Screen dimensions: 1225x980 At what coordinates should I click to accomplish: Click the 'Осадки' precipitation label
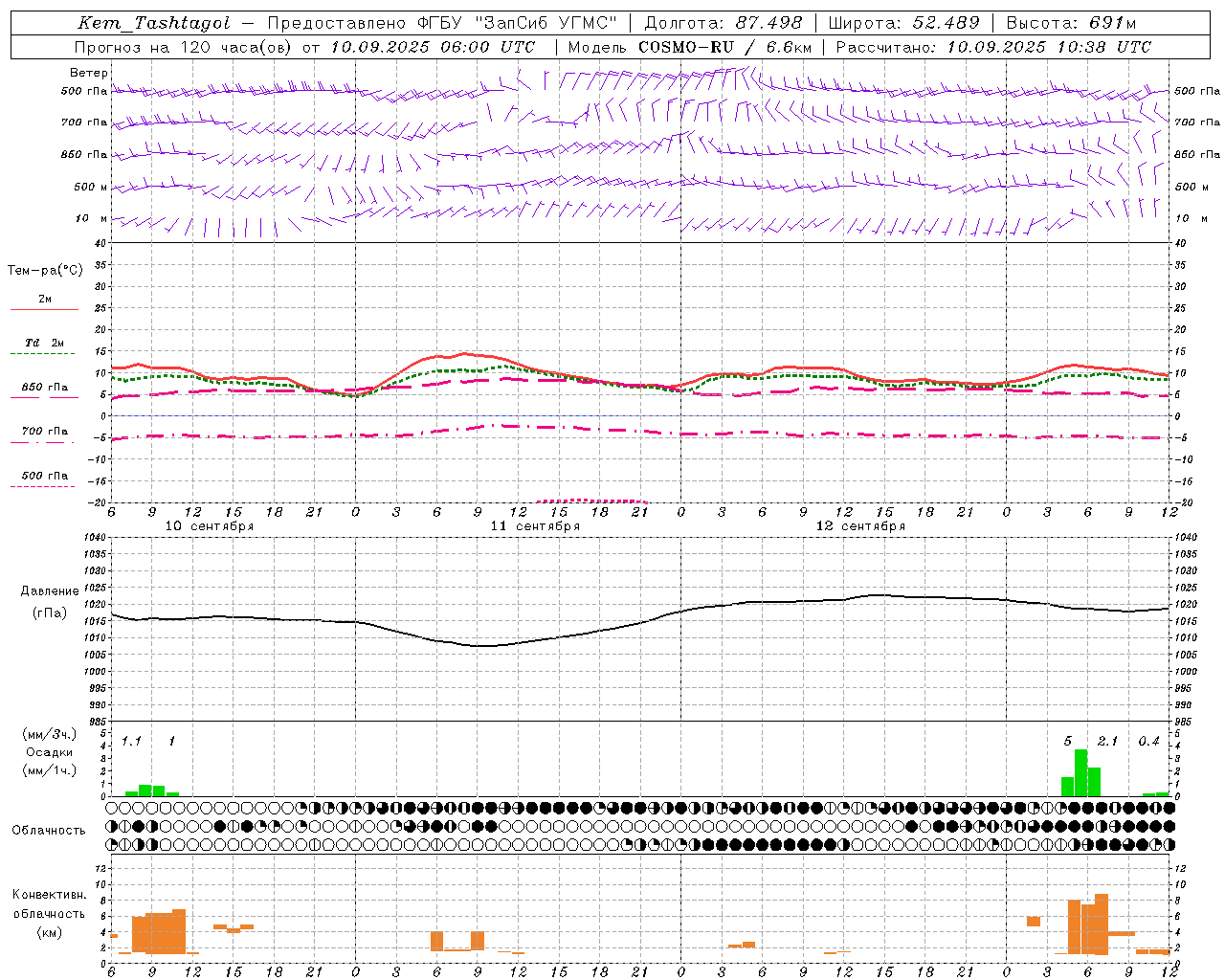[50, 752]
